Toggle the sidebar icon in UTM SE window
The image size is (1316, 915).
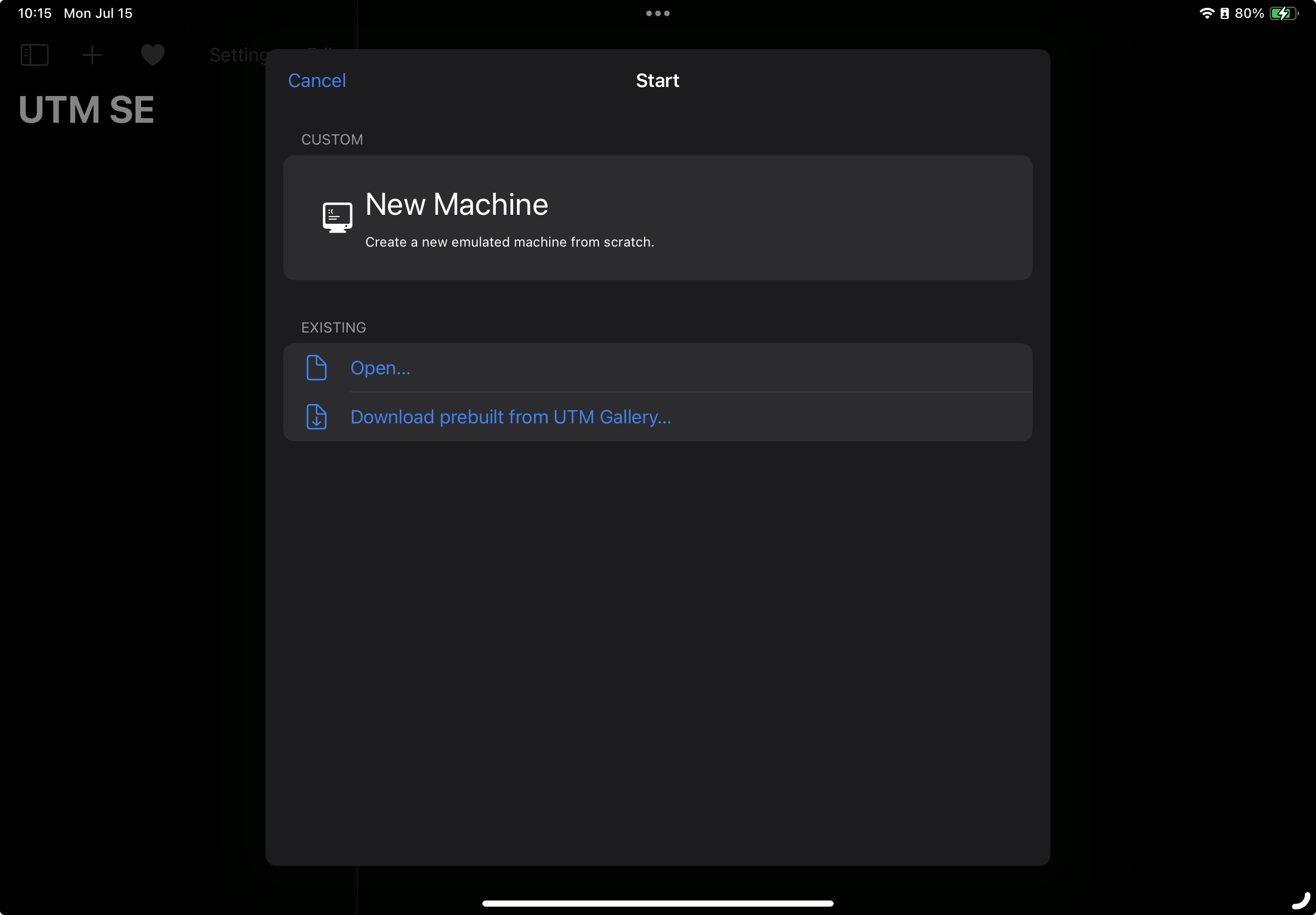pos(35,55)
